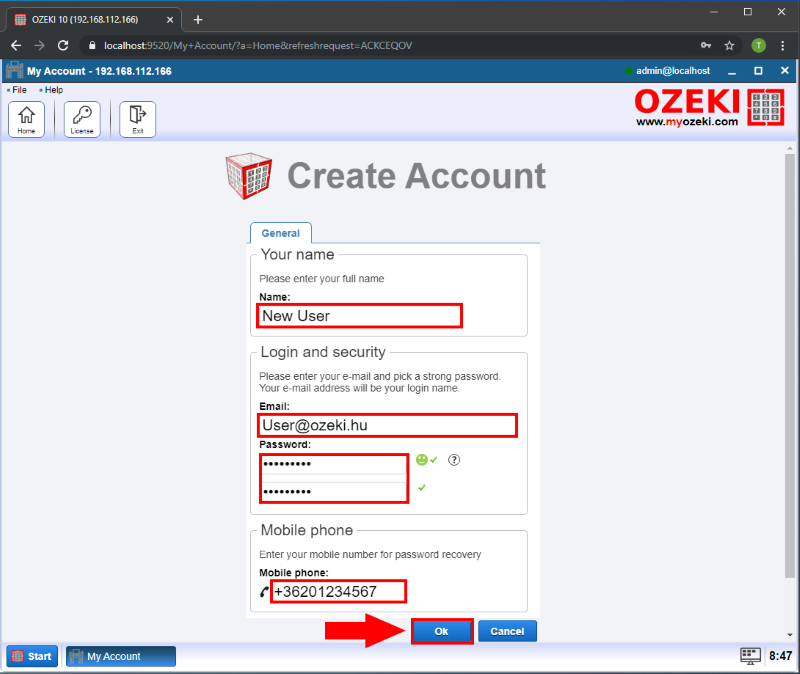Open the File menu
The image size is (800, 674).
[x=19, y=90]
